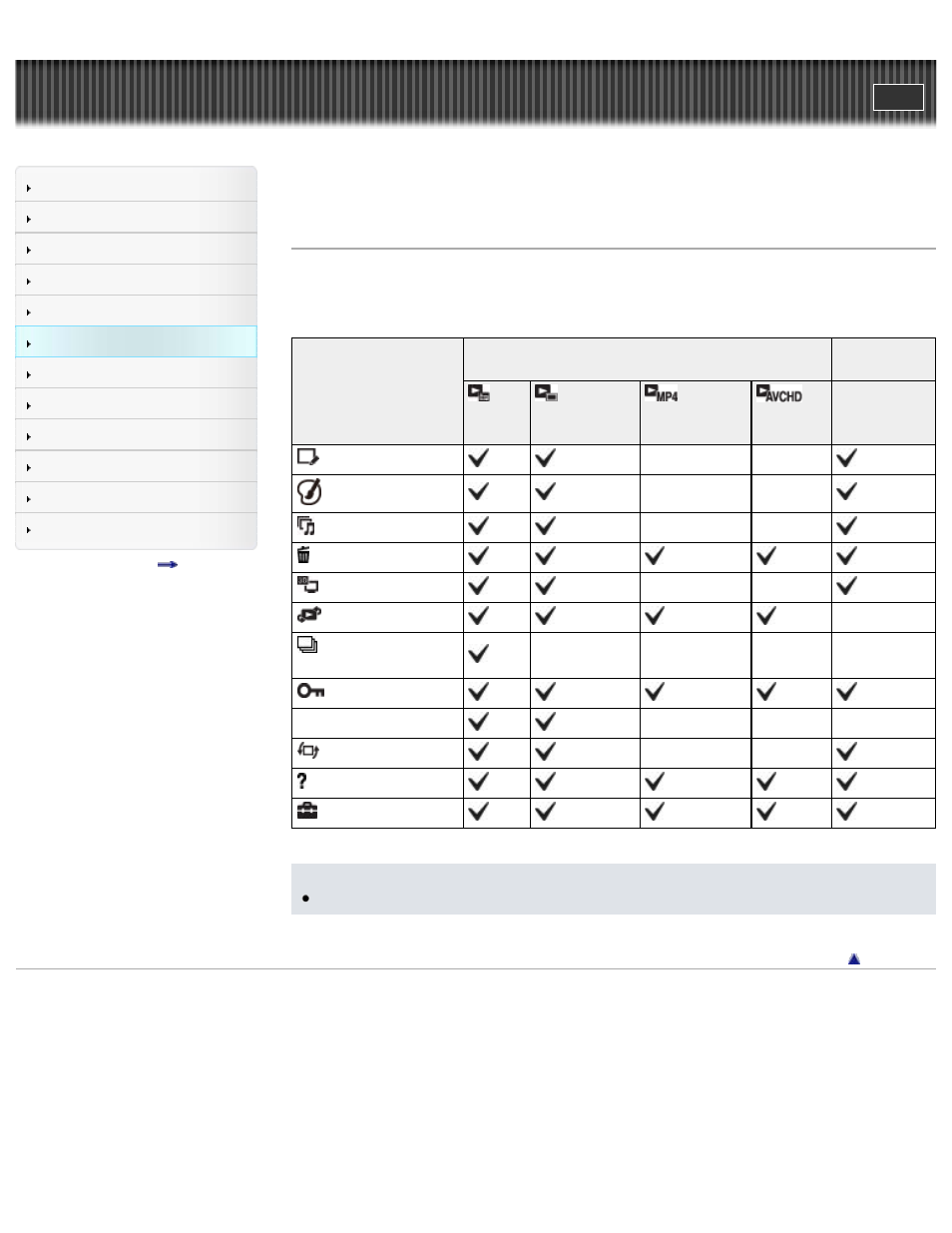Click Protect row checkmark under AVCHD column
Viewport: 952px width, 1233px height.
click(766, 691)
